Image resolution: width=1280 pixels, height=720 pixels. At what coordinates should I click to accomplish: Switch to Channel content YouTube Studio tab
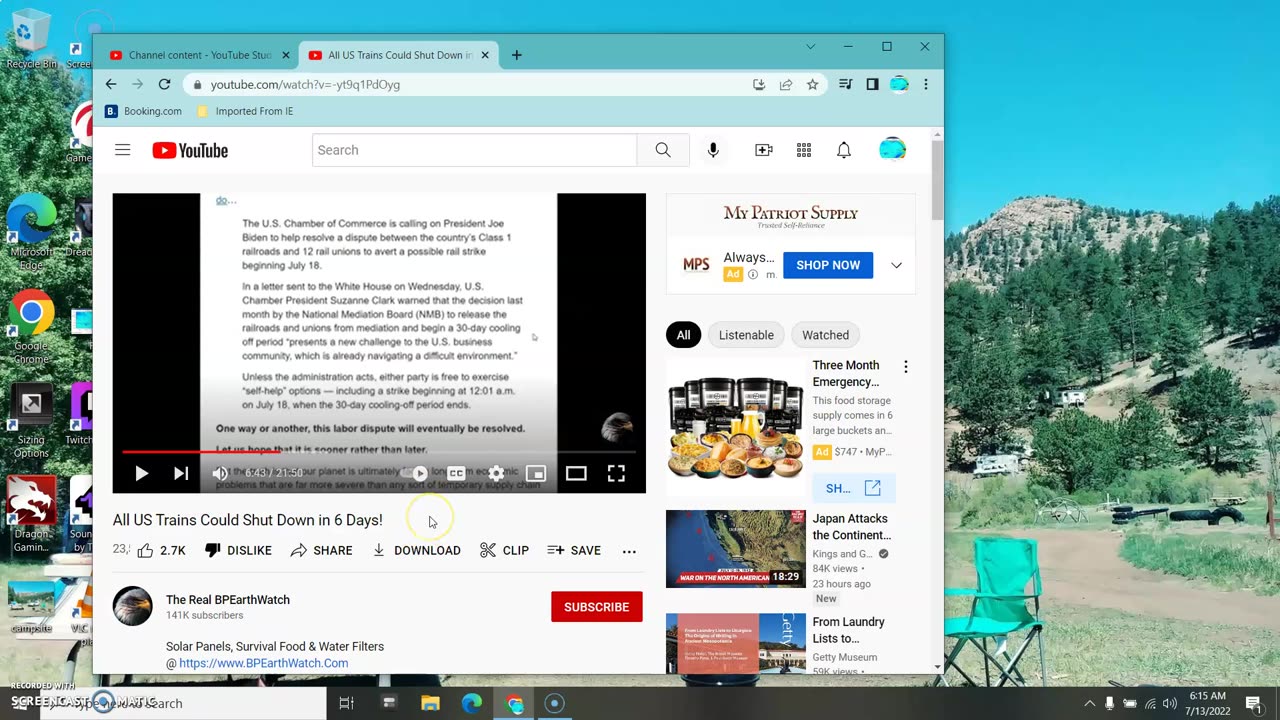200,55
